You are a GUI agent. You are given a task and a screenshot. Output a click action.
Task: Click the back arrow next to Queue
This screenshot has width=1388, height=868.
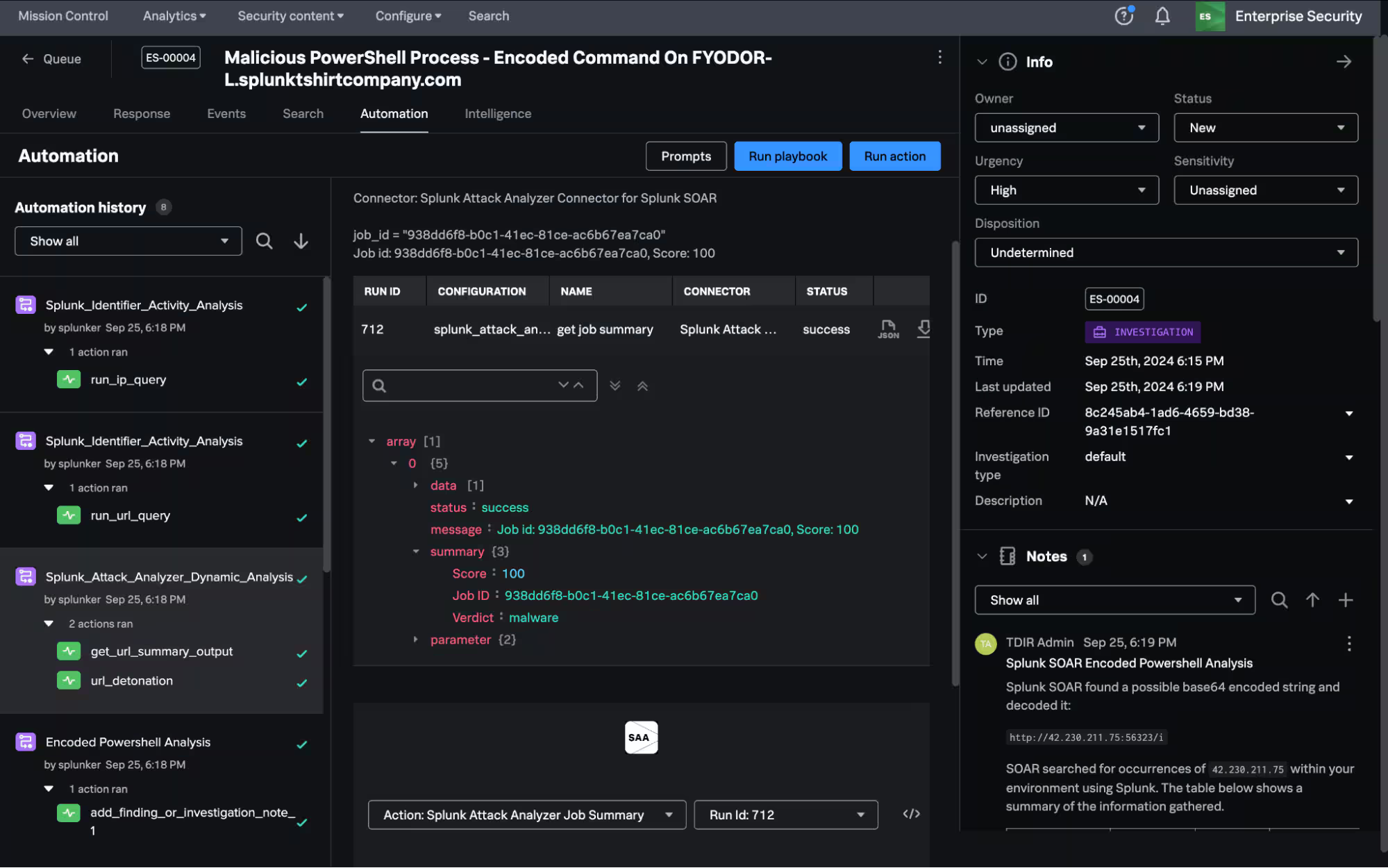[x=28, y=58]
